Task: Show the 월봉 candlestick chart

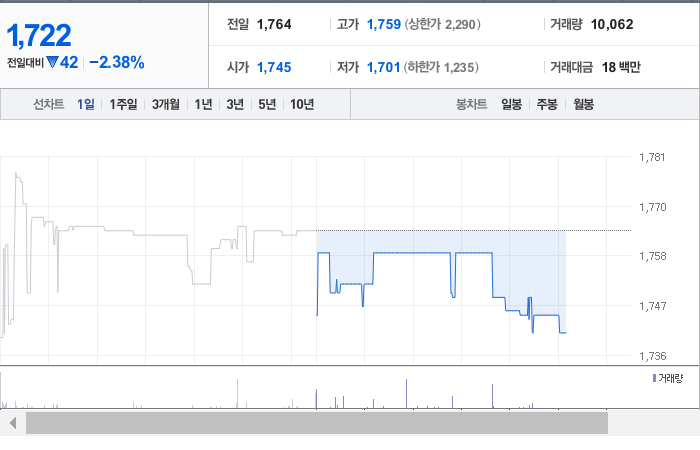Action: click(583, 104)
